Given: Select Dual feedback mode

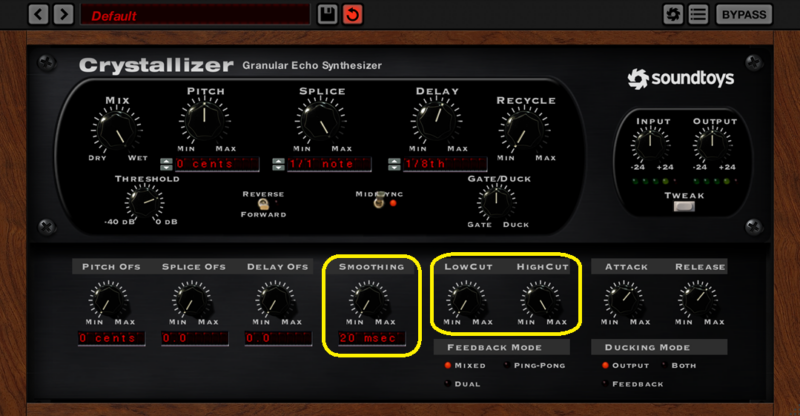Looking at the screenshot, I should click(x=462, y=384).
